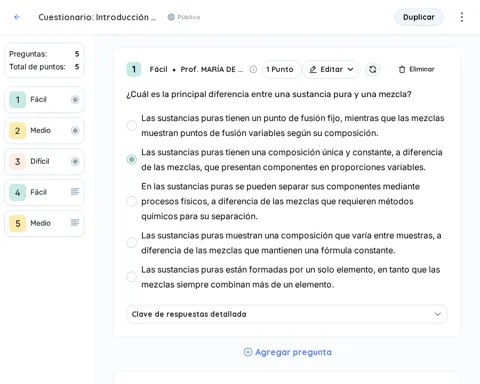This screenshot has width=480, height=384.
Task: Click the Fácil difficulty label in question header
Action: (159, 69)
